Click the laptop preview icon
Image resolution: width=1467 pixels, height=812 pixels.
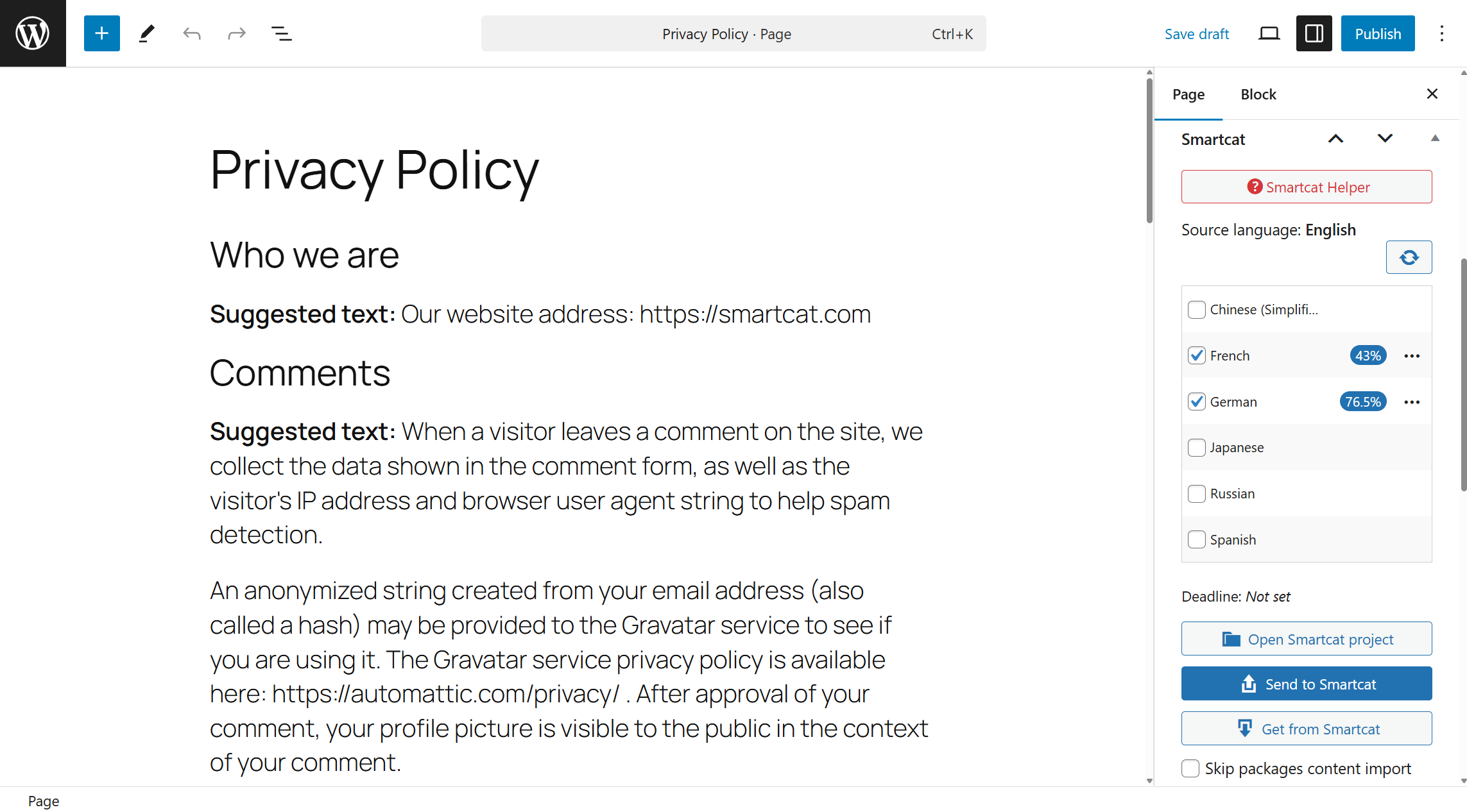1269,33
